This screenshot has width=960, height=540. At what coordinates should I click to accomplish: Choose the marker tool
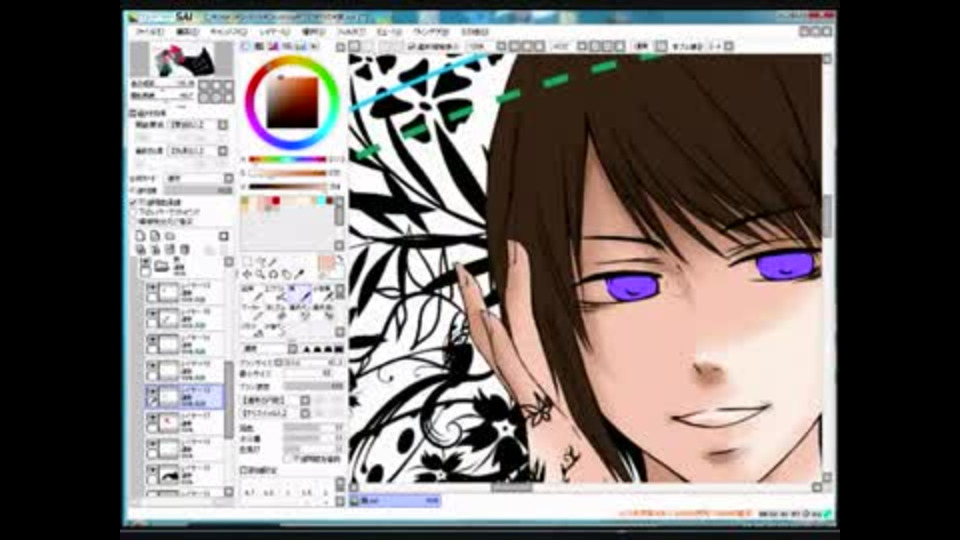[x=250, y=312]
